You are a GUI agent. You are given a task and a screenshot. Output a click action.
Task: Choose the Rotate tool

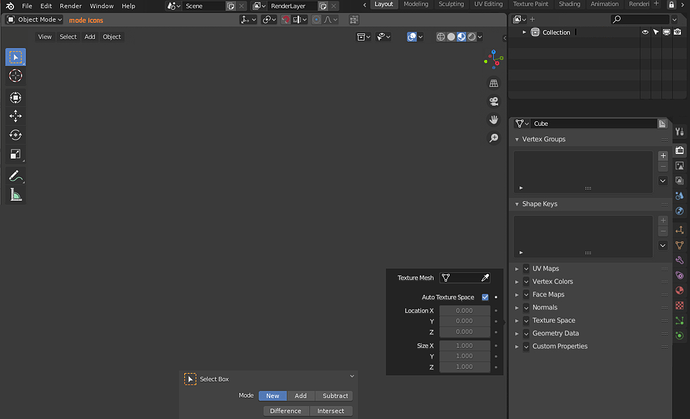pyautogui.click(x=15, y=135)
